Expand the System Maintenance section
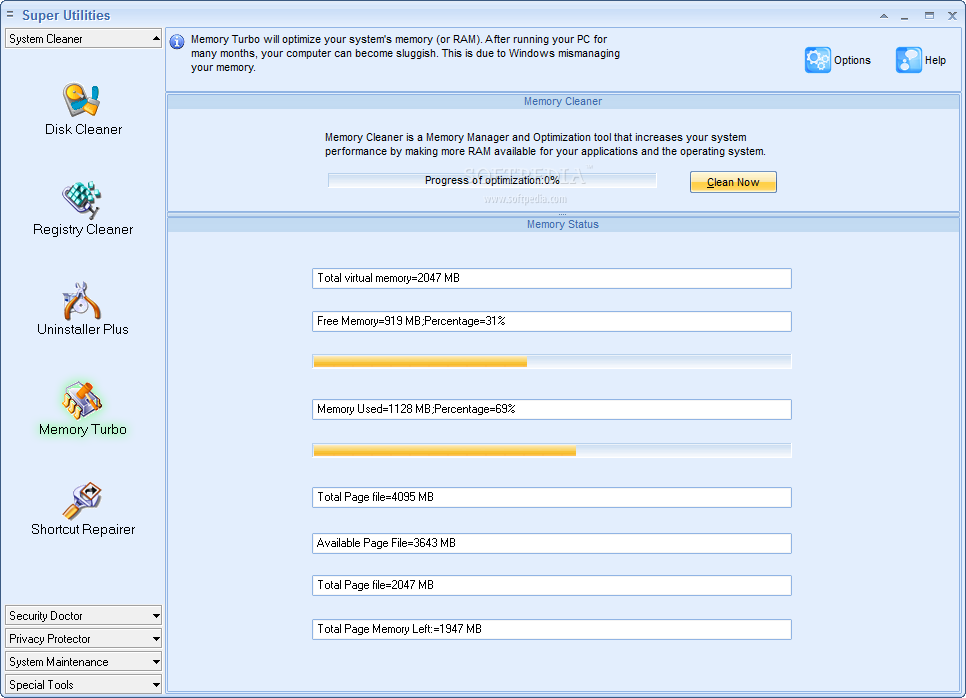 pyautogui.click(x=83, y=662)
